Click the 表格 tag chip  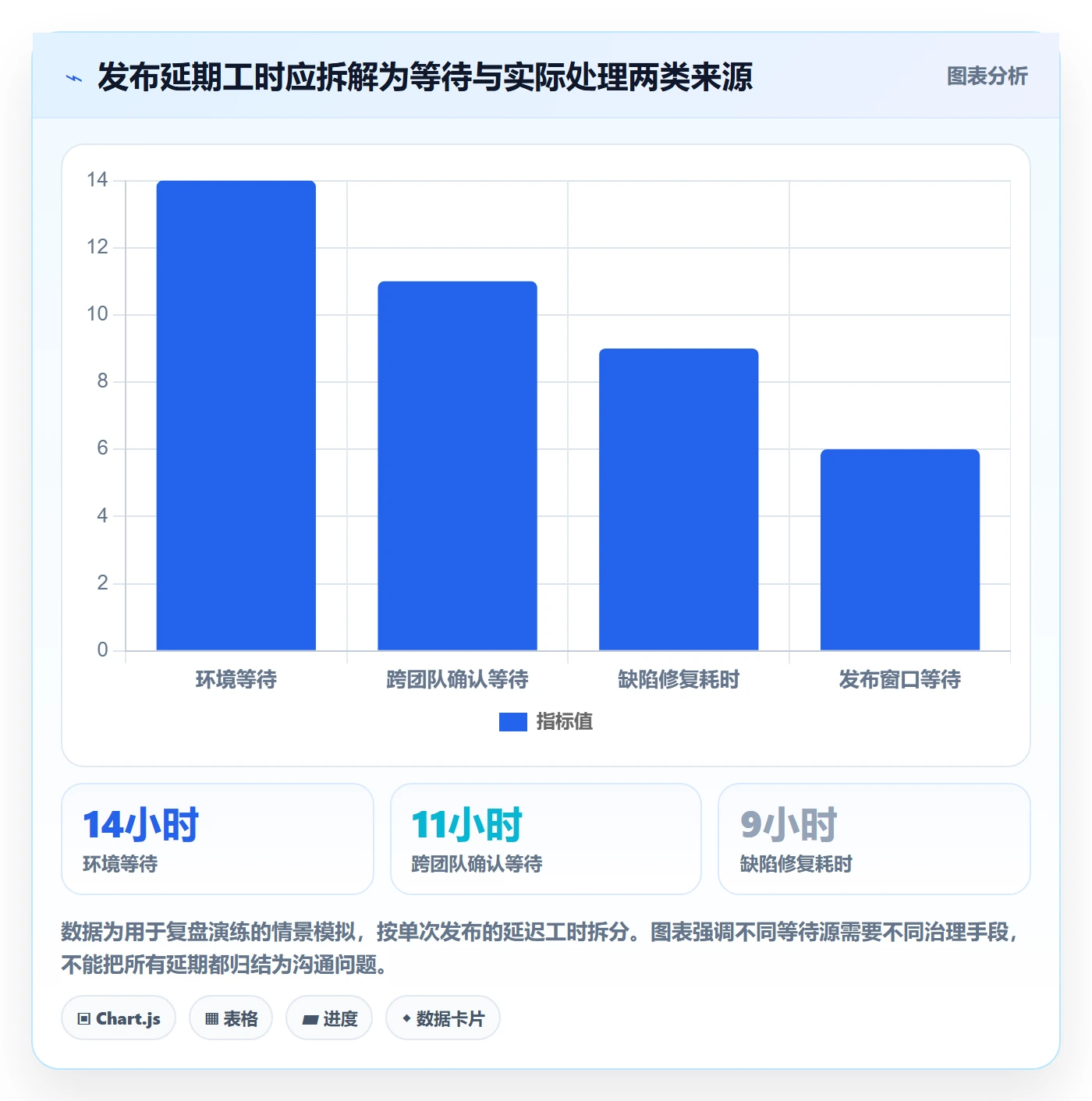tap(231, 1018)
